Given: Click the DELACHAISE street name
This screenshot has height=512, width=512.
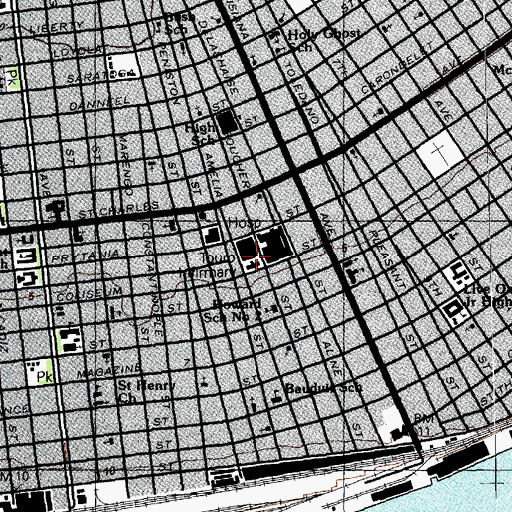Looking at the screenshot, I should [x=220, y=57].
